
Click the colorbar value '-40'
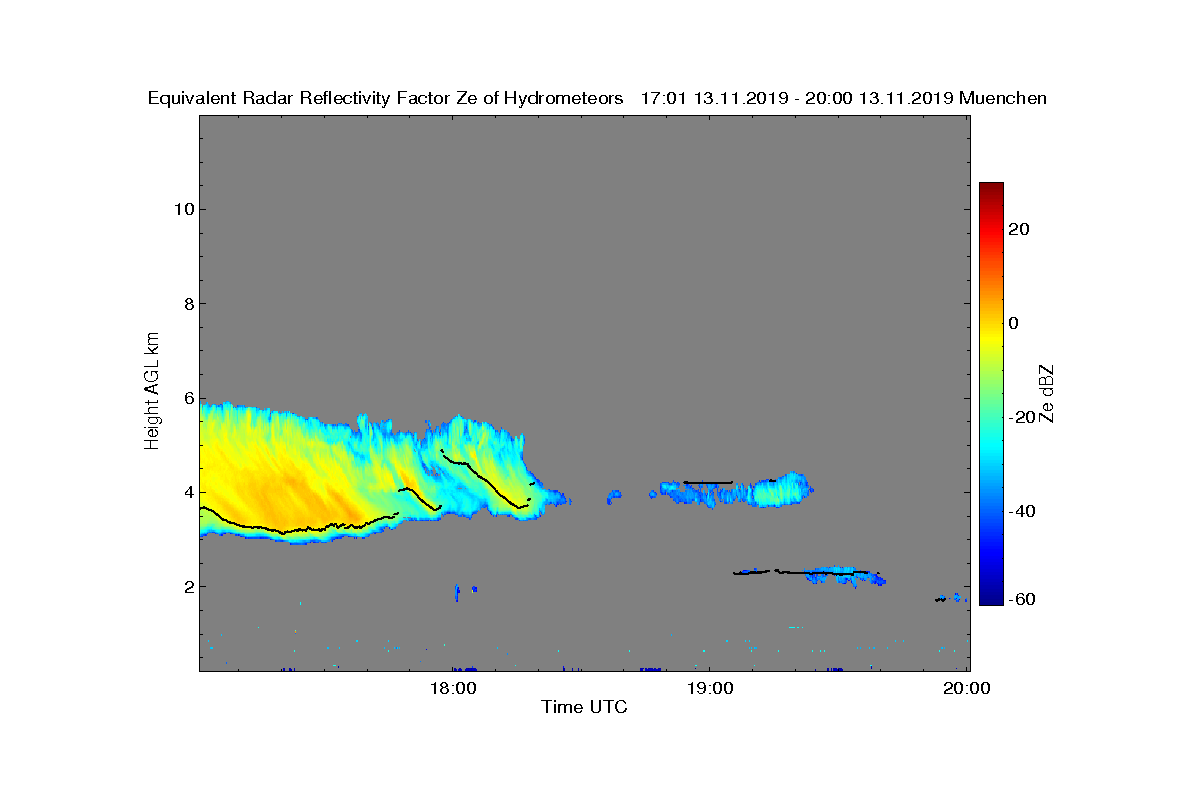[x=1023, y=512]
